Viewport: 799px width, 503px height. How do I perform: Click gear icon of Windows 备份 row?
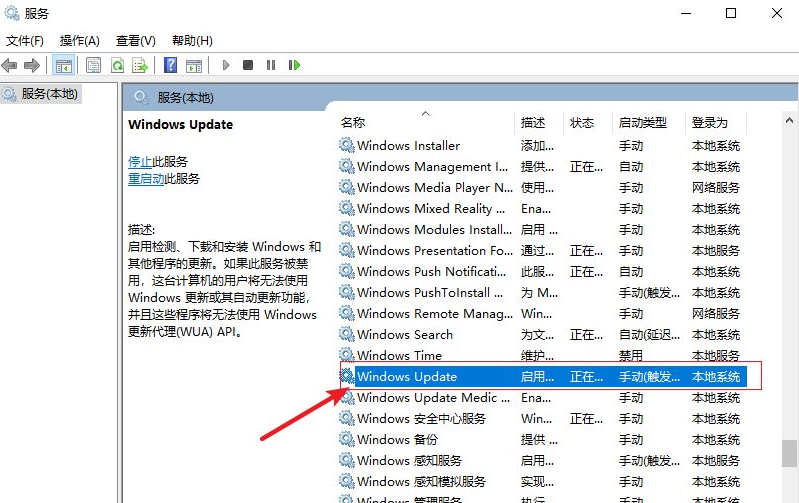pos(347,439)
